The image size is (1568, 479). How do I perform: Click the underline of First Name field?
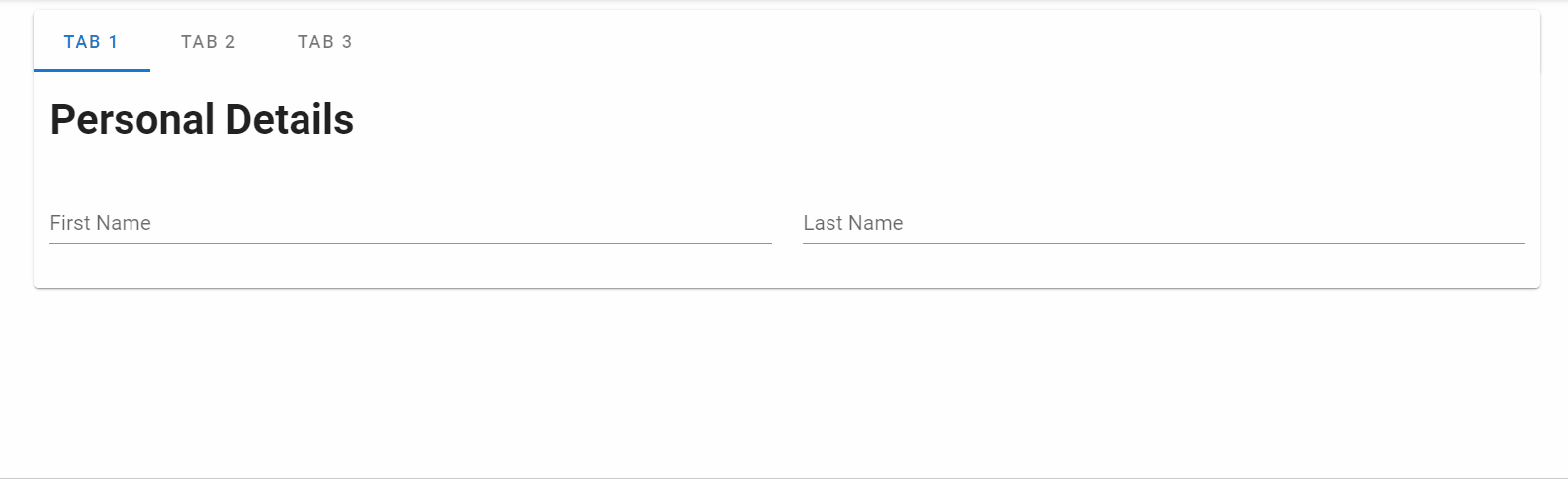click(x=410, y=243)
